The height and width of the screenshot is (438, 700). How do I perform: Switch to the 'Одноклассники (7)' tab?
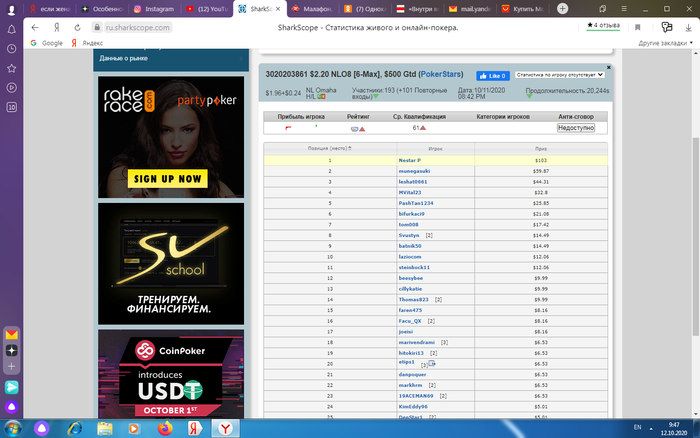coord(365,9)
